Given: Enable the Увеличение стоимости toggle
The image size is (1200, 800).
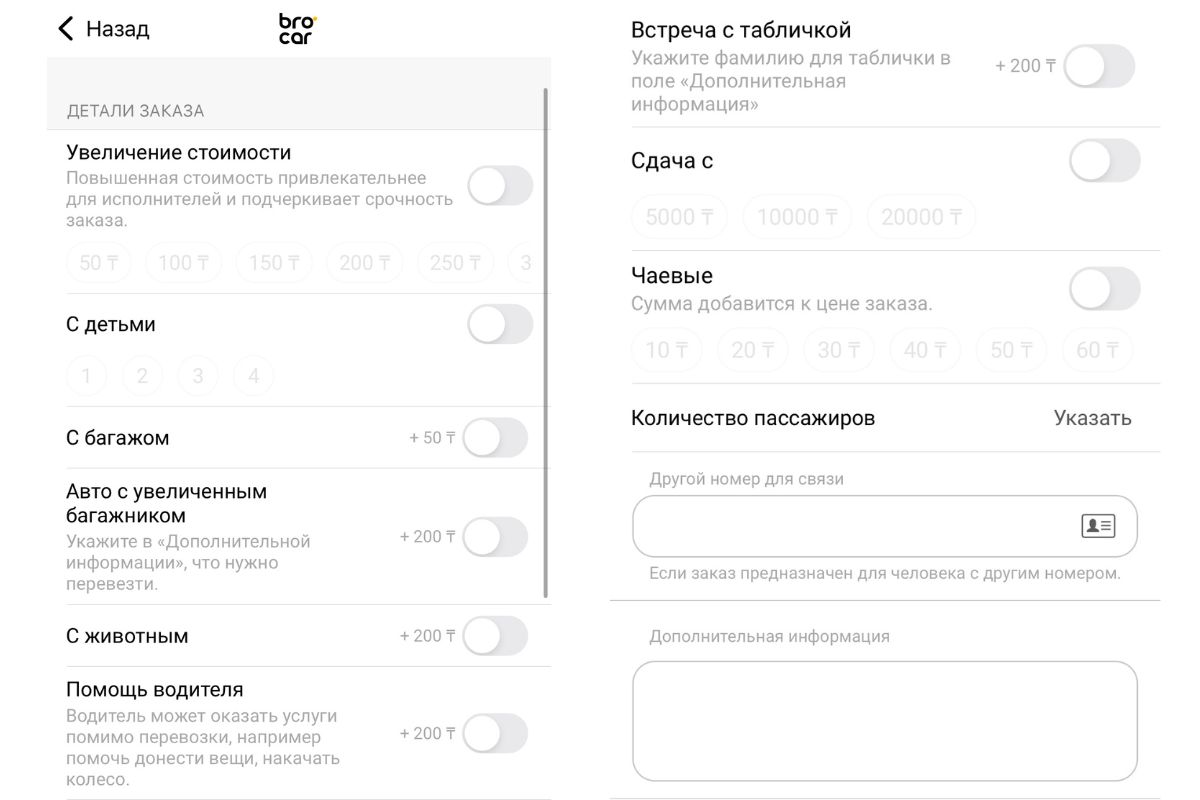Looking at the screenshot, I should 500,186.
